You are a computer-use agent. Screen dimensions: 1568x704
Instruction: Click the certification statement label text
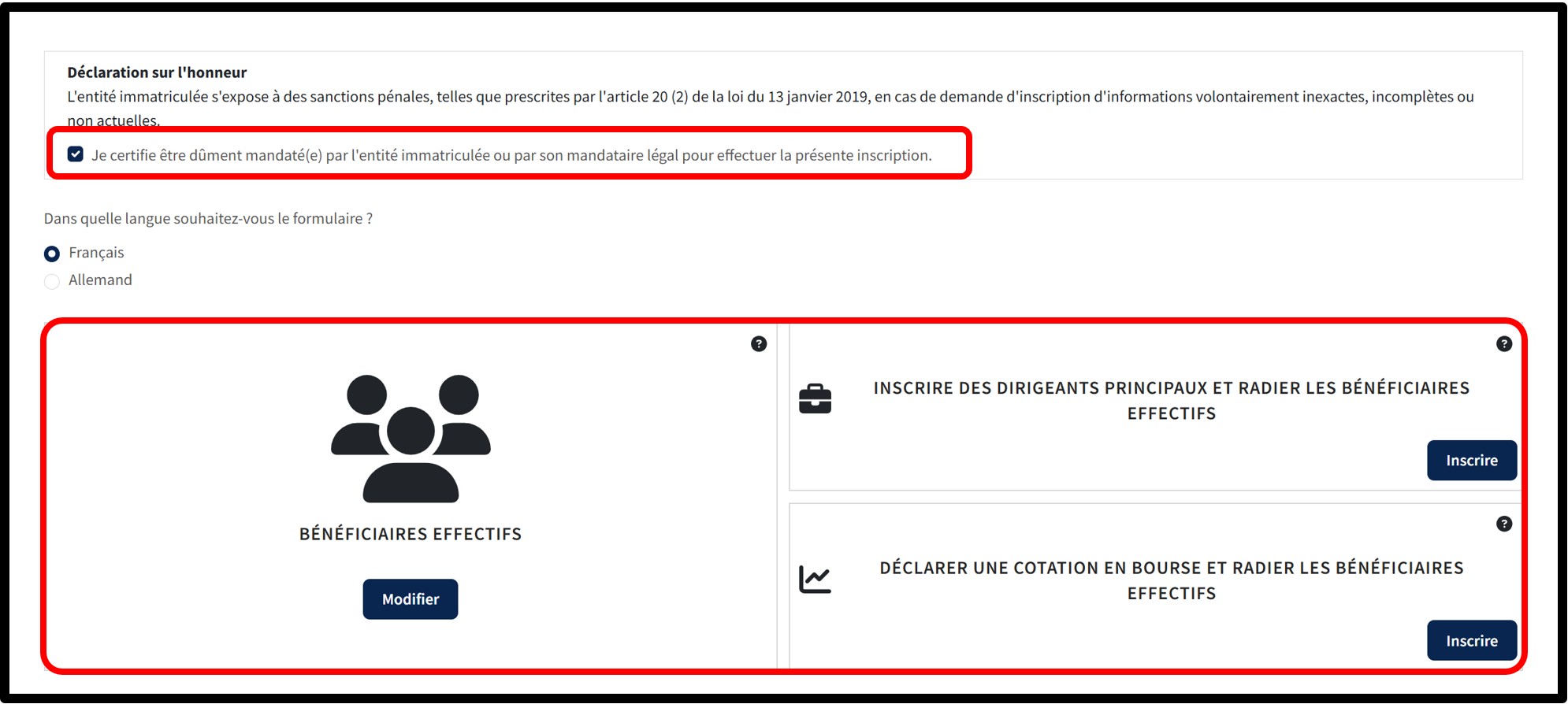click(x=511, y=155)
